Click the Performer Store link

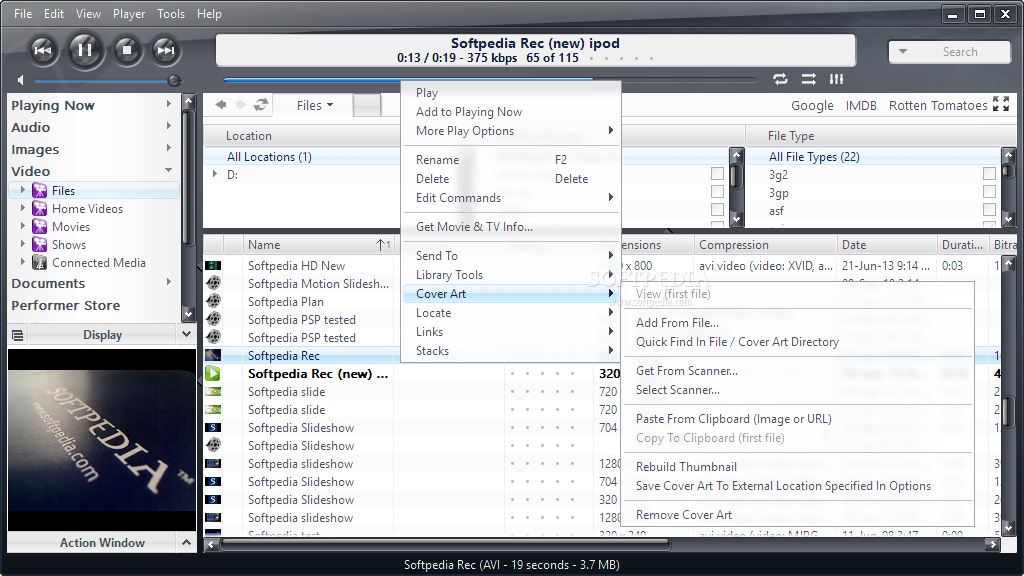click(65, 305)
